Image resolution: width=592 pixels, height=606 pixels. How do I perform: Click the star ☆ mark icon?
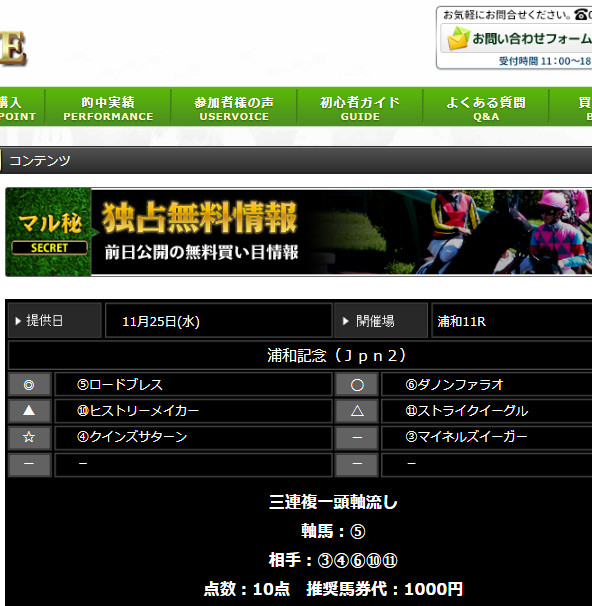(29, 437)
